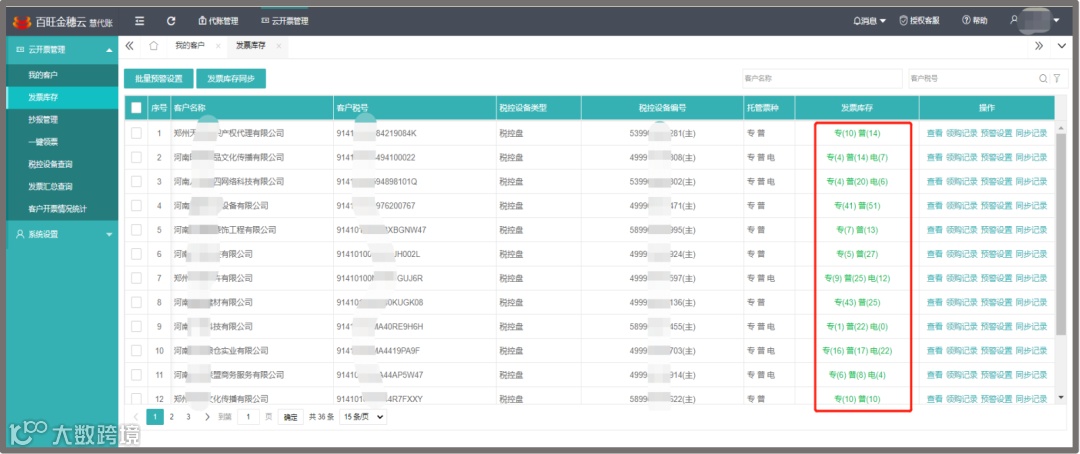
Task: Click the page jump number field
Action: tap(248, 417)
